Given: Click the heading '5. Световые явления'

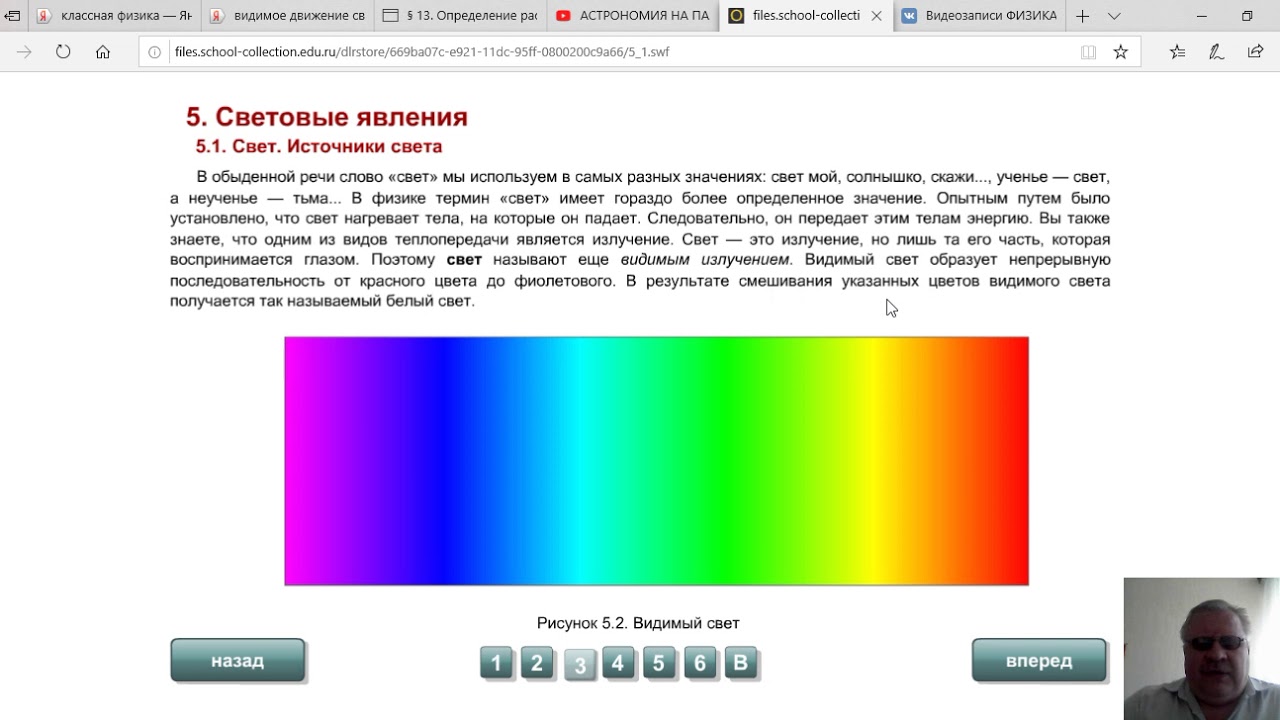Looking at the screenshot, I should 327,117.
